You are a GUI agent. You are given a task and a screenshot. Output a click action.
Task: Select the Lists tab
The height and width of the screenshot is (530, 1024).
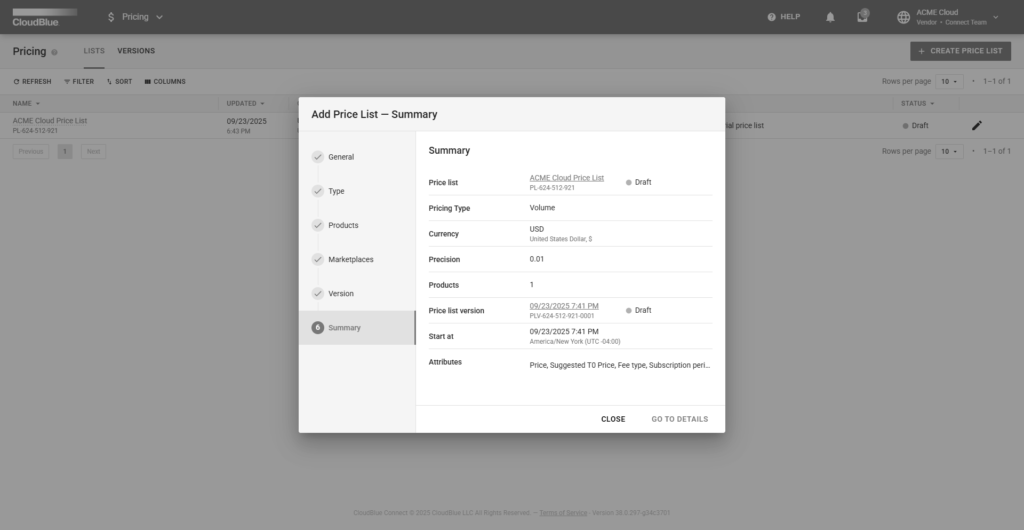[94, 51]
